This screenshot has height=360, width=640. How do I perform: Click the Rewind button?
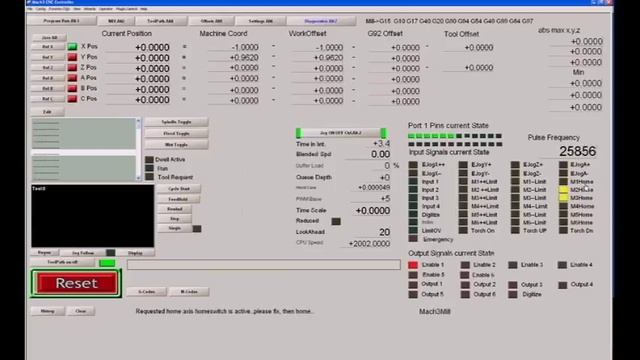pos(175,209)
